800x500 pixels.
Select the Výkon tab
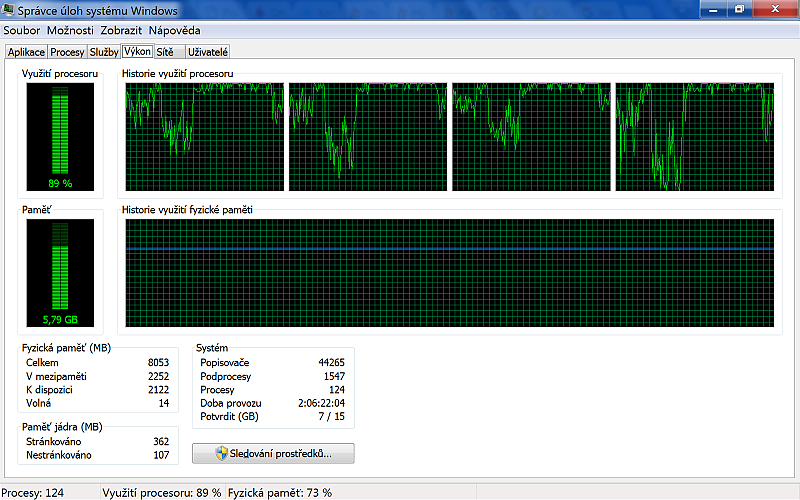click(137, 51)
